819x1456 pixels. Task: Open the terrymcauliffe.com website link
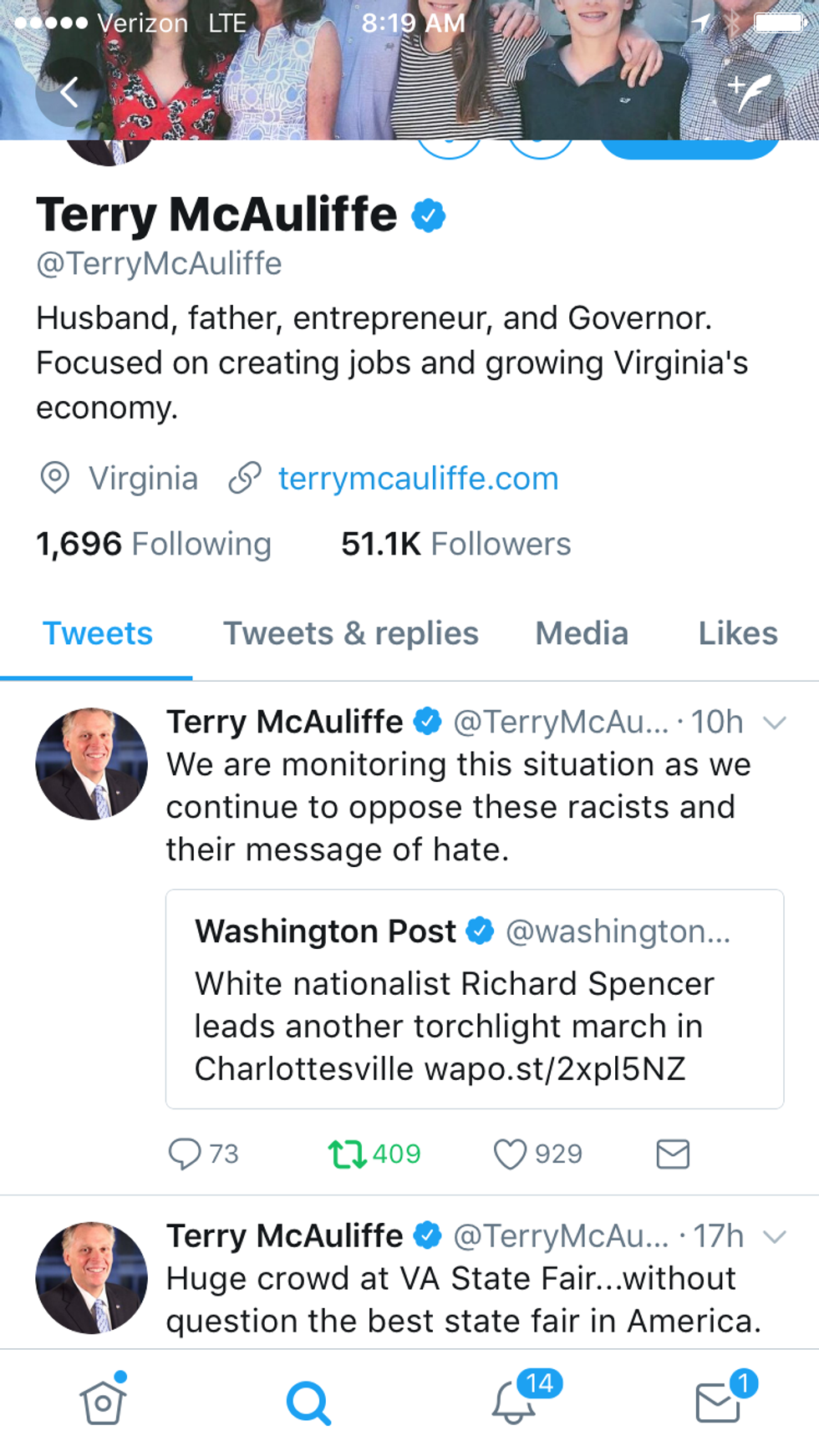(418, 479)
